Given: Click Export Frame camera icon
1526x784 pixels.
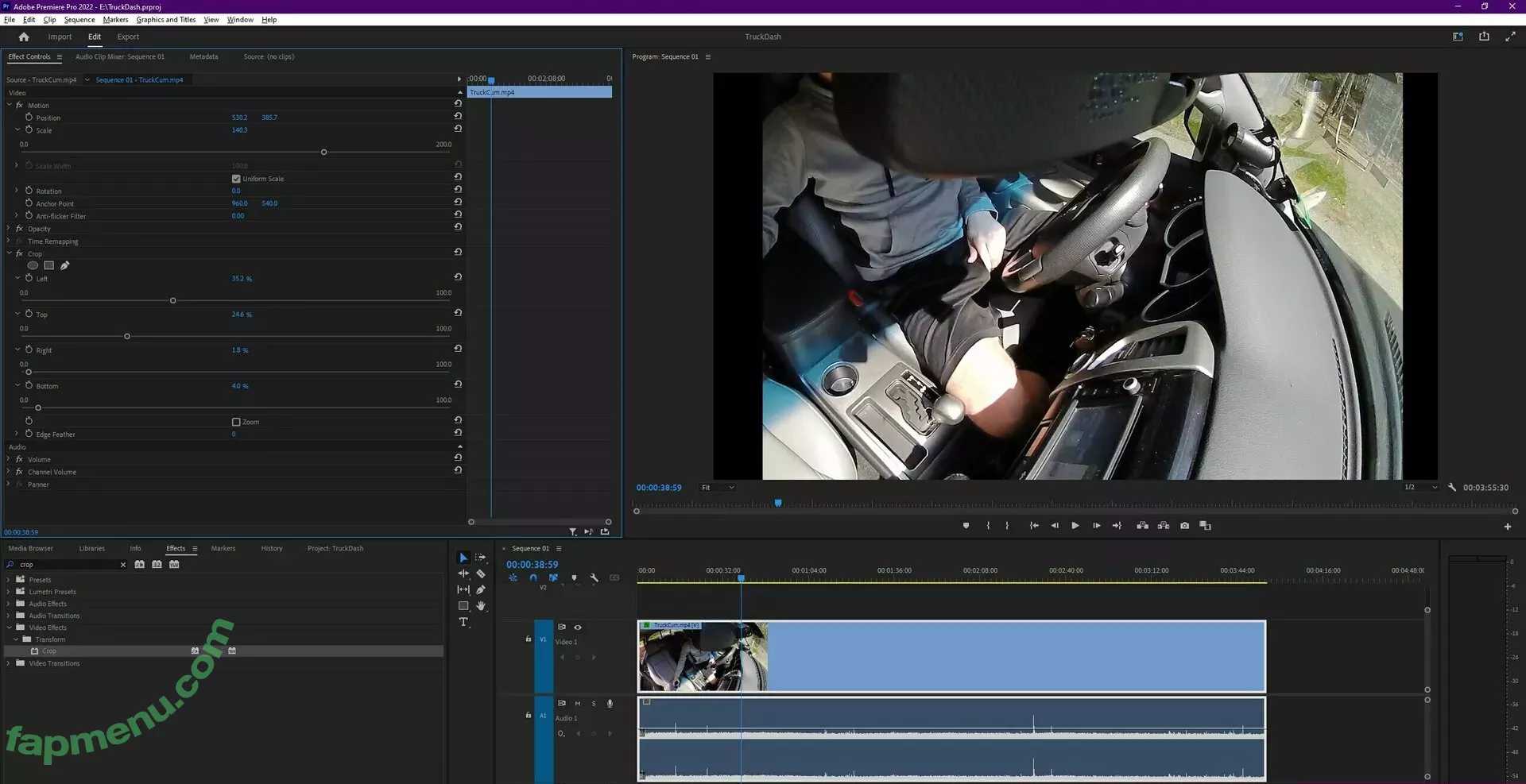Looking at the screenshot, I should [x=1184, y=526].
